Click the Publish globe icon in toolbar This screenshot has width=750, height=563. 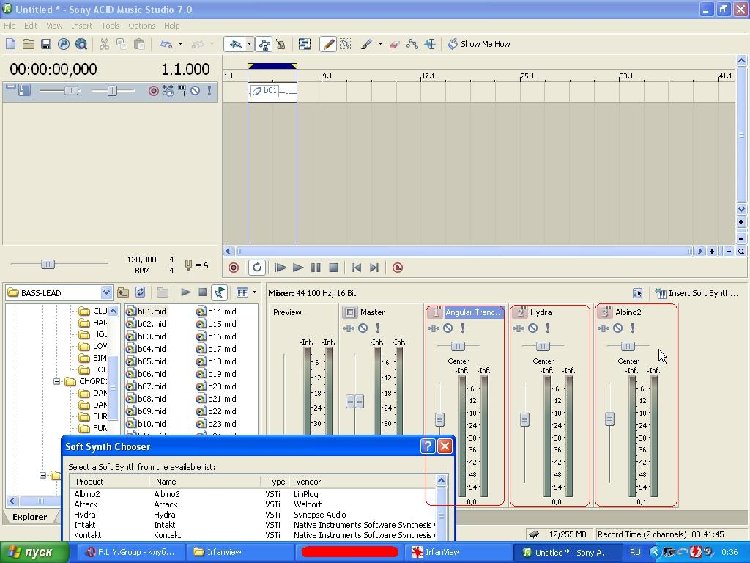pyautogui.click(x=63, y=44)
